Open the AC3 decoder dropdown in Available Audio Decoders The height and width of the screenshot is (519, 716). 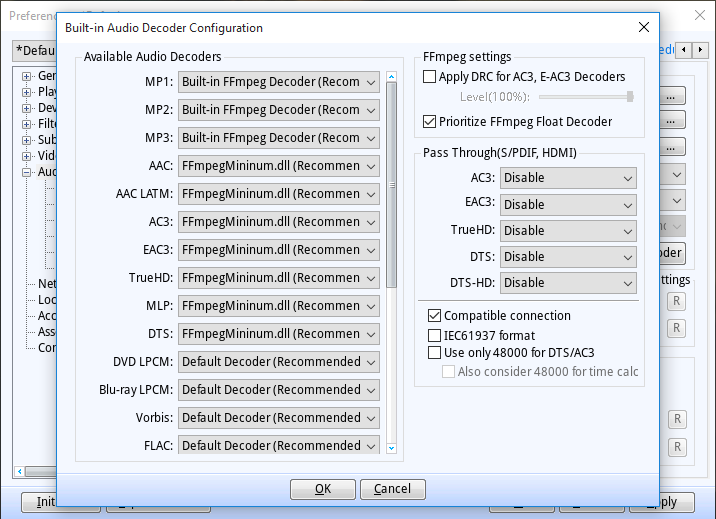(279, 222)
